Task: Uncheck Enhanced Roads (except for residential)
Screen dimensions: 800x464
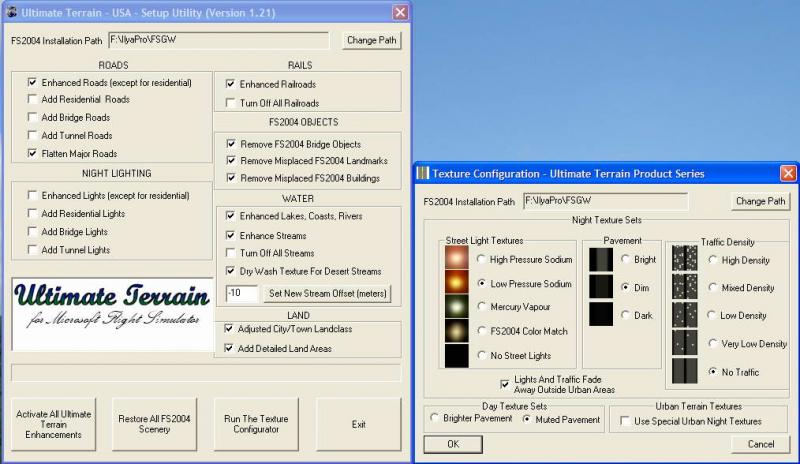Action: tap(33, 82)
